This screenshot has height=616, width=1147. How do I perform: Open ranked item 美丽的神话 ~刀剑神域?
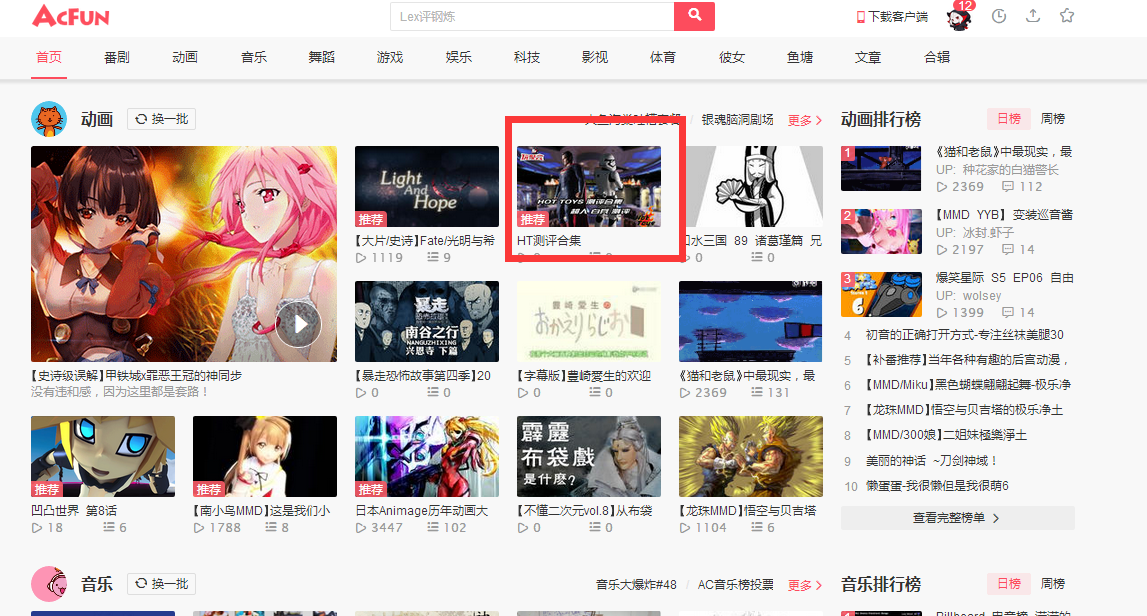click(931, 461)
